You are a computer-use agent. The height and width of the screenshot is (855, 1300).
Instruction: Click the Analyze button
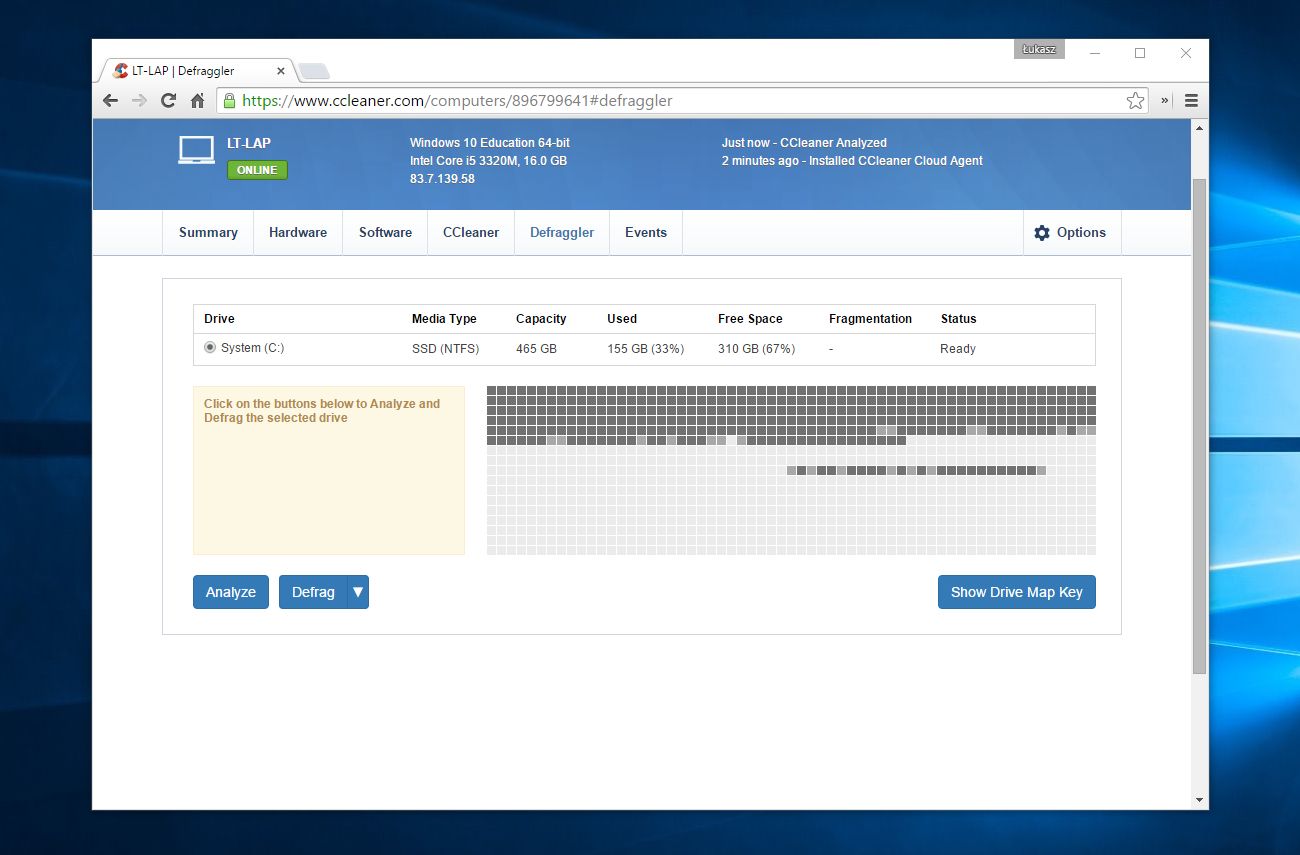(x=231, y=592)
